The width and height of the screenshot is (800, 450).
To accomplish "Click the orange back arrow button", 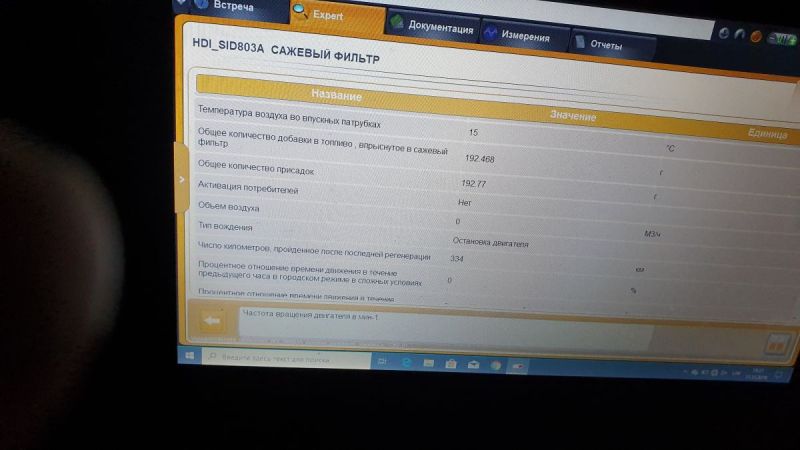I will click(x=211, y=320).
